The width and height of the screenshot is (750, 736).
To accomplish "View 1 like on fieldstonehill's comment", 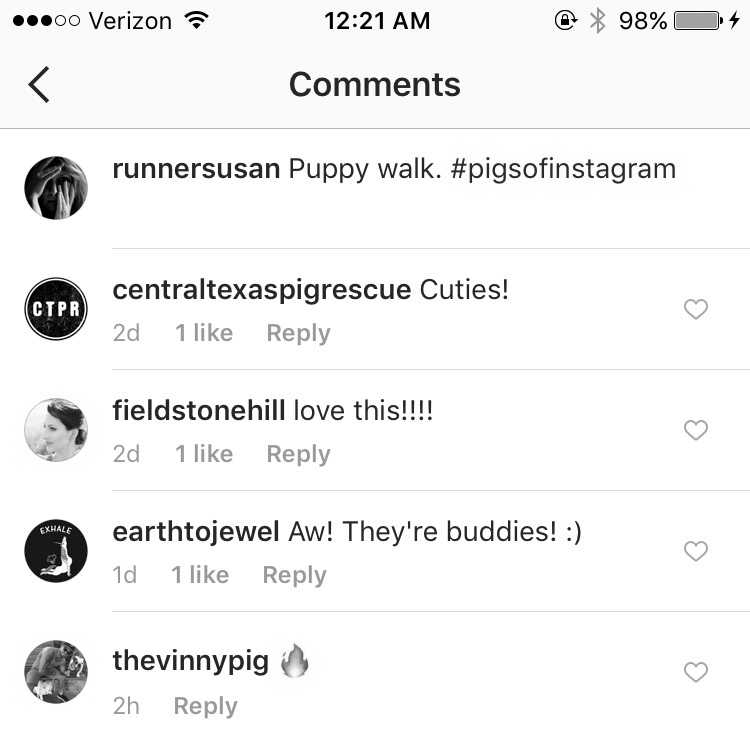I will [x=204, y=454].
